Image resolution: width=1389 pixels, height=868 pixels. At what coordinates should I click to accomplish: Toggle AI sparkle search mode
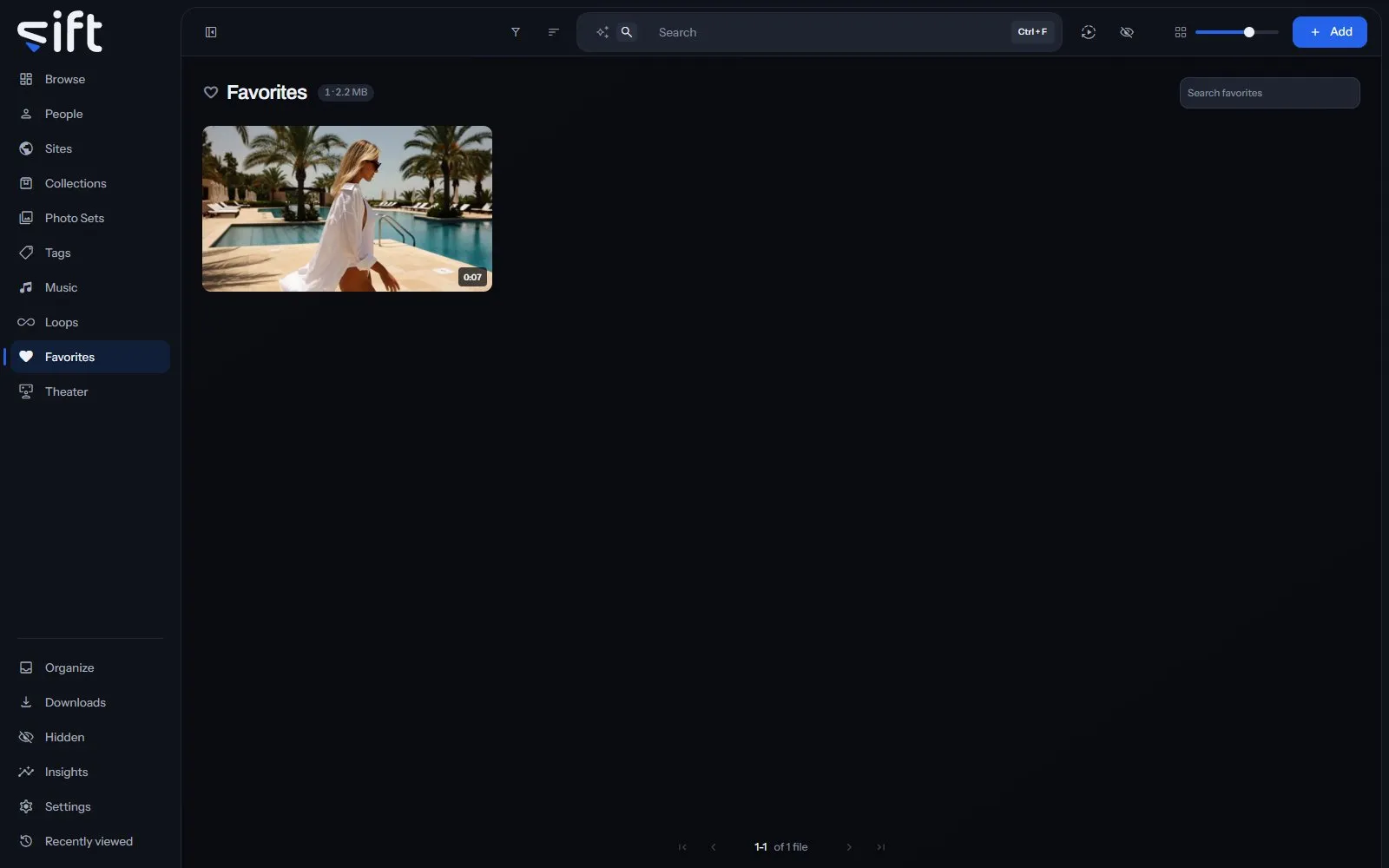point(602,32)
